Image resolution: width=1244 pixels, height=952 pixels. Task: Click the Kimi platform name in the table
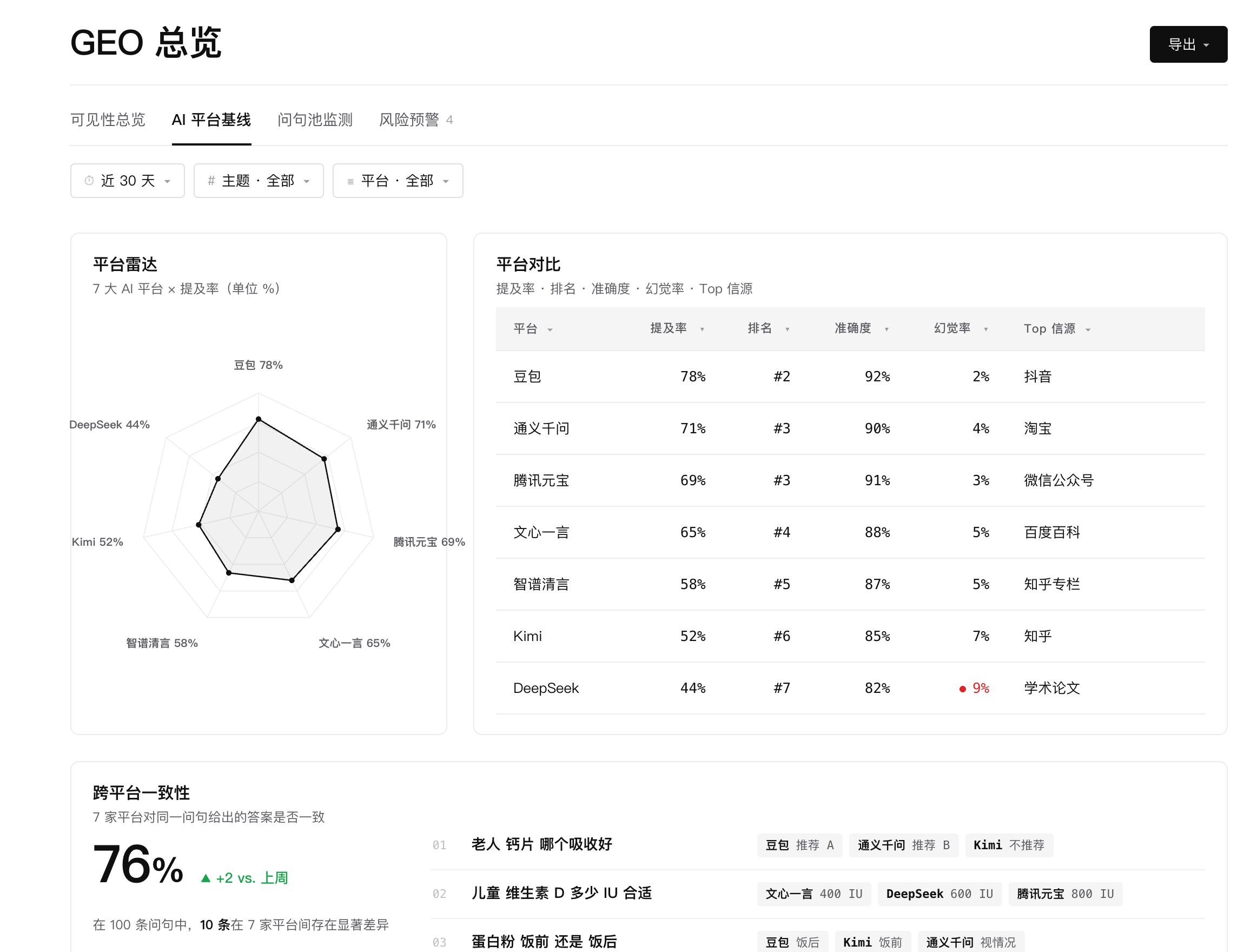[527, 636]
